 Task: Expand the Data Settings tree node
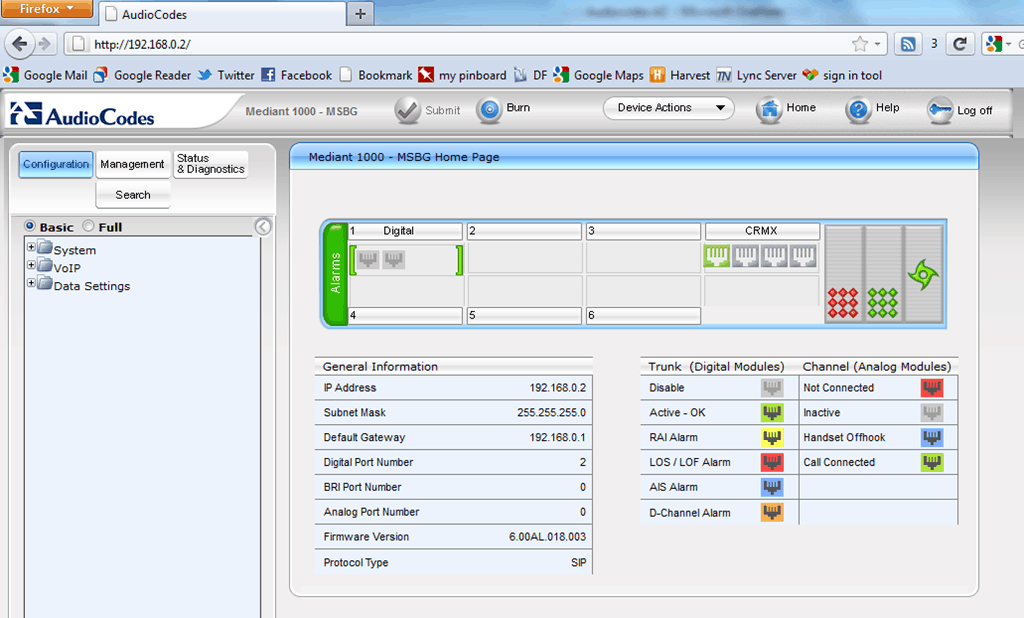click(31, 284)
